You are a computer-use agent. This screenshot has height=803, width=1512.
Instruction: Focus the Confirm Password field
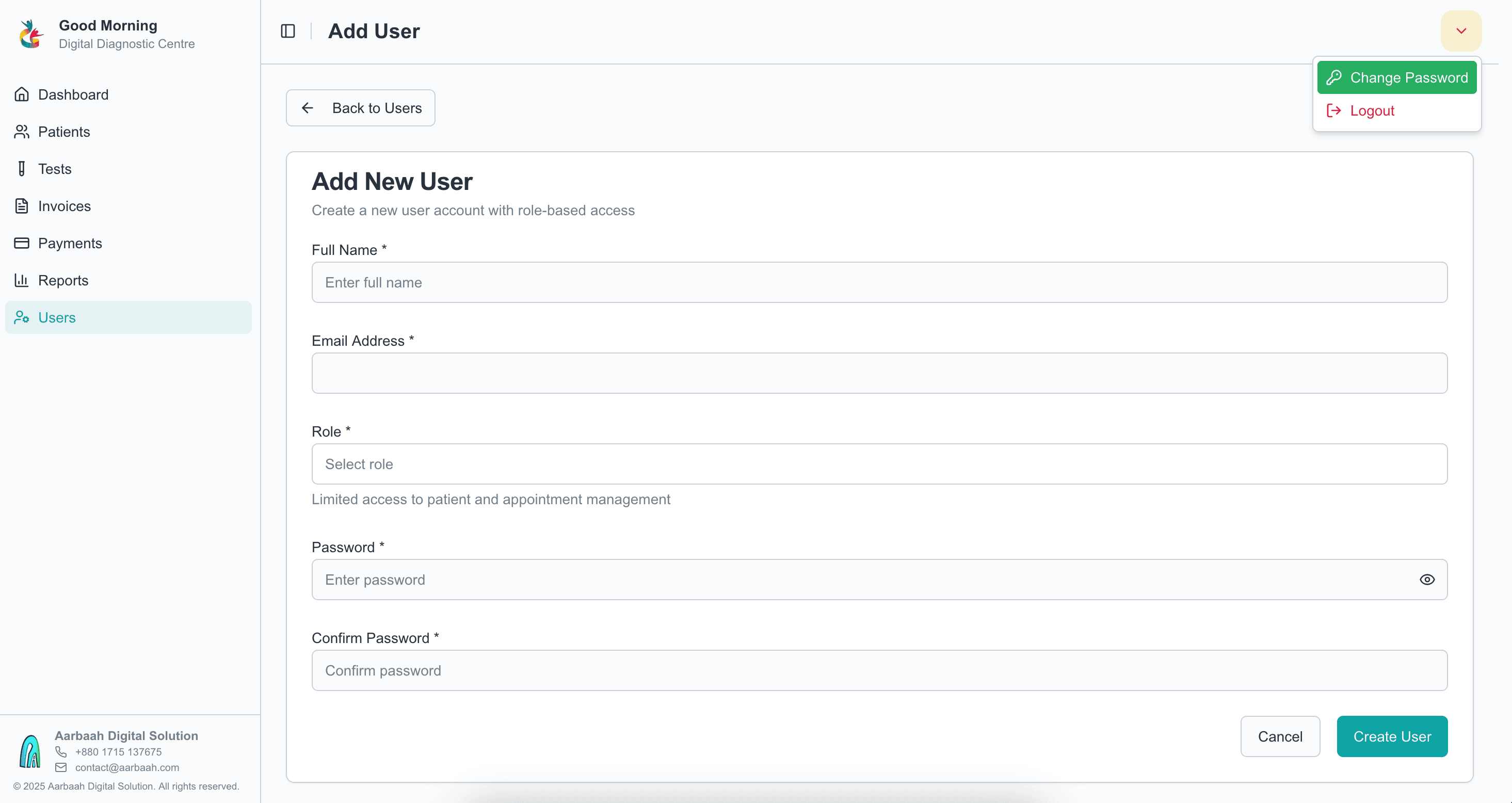[879, 670]
